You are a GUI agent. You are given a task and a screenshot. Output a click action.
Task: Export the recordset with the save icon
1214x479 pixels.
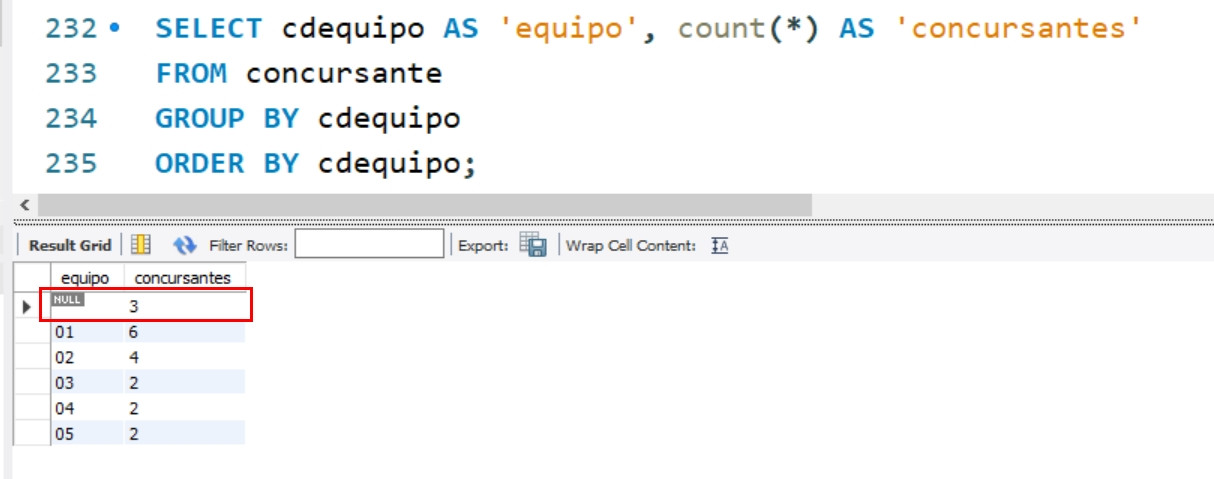533,245
